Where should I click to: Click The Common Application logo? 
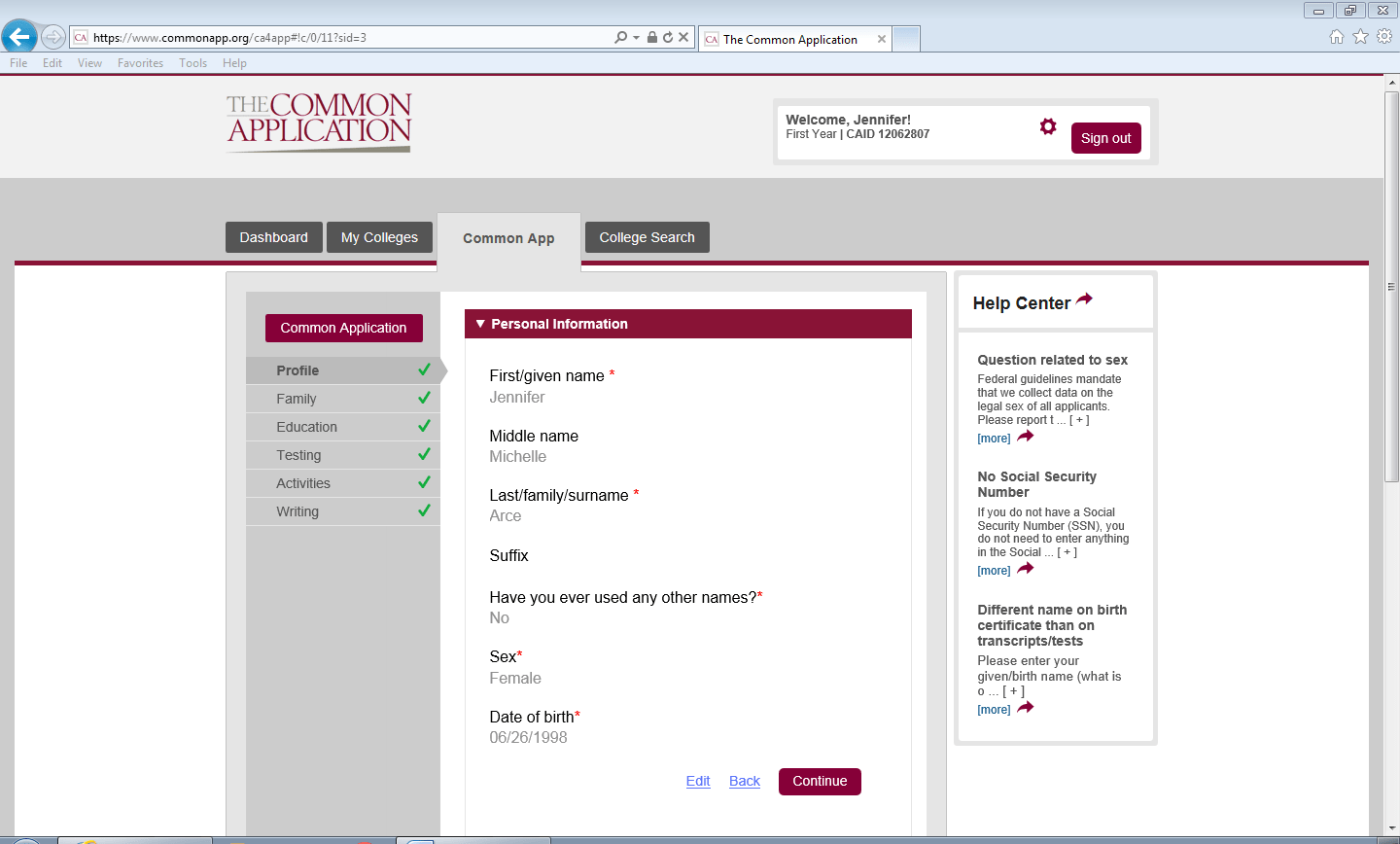pyautogui.click(x=319, y=123)
